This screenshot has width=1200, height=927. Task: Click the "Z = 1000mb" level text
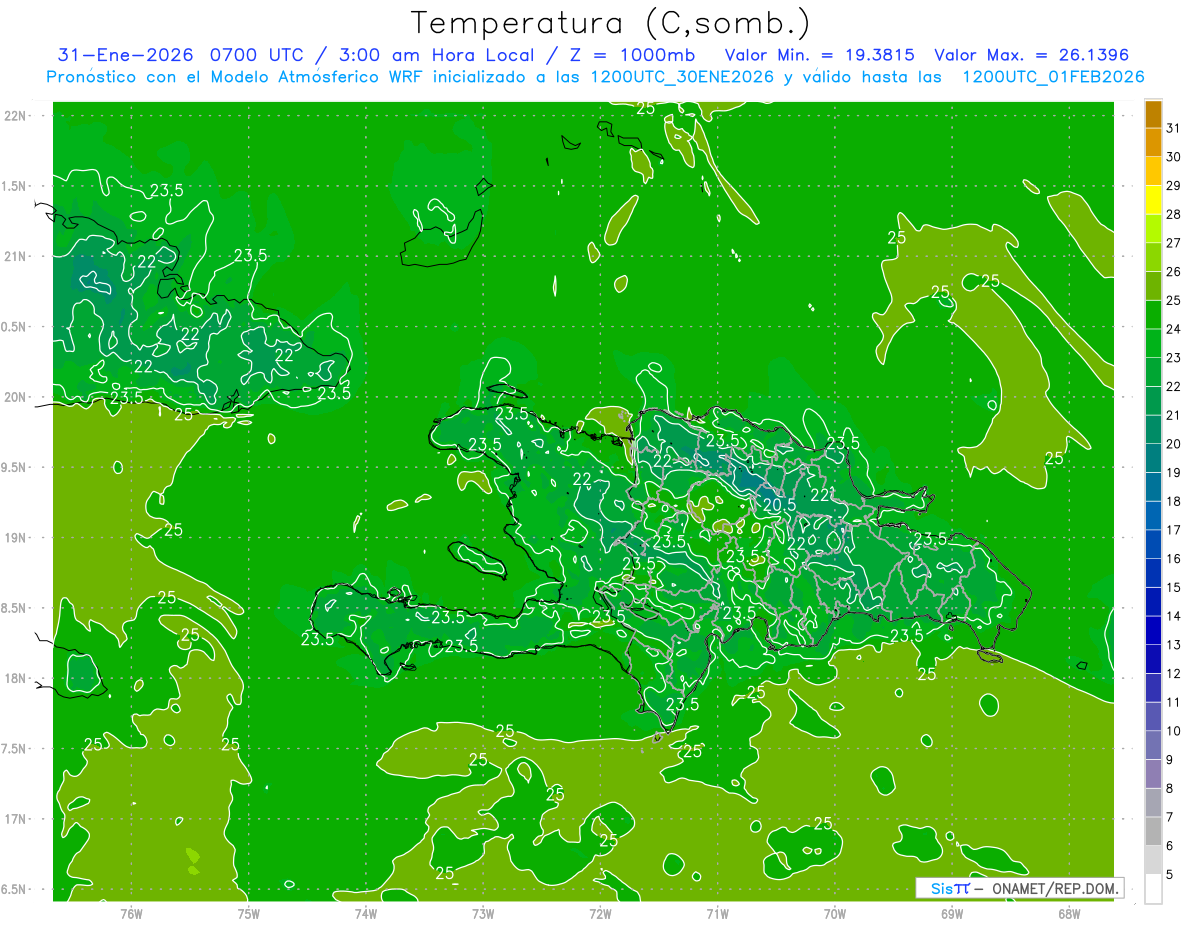(631, 55)
